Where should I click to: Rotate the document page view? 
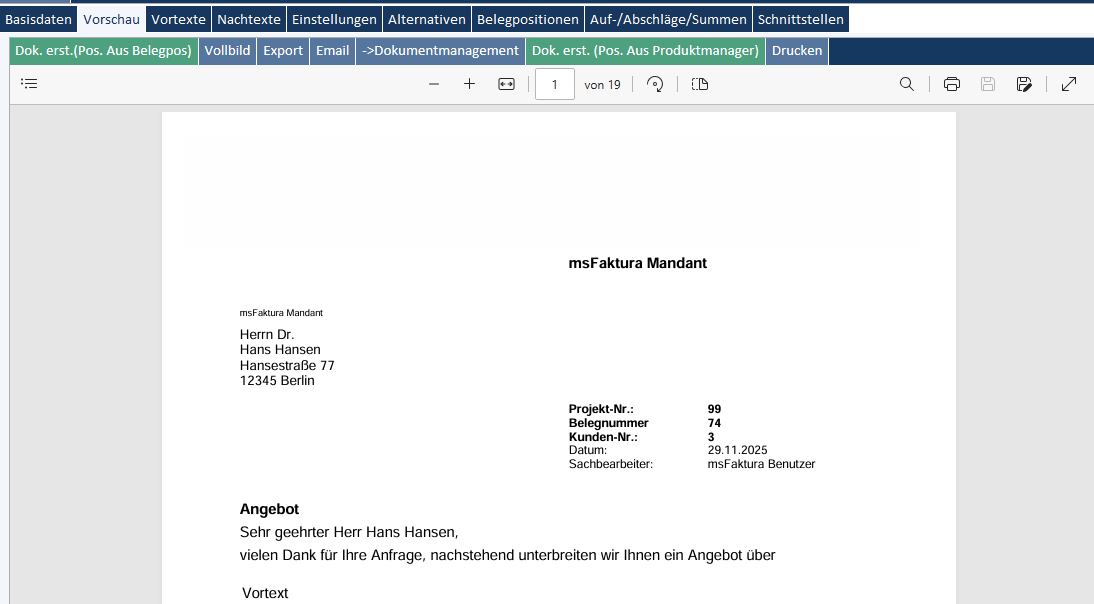point(656,84)
